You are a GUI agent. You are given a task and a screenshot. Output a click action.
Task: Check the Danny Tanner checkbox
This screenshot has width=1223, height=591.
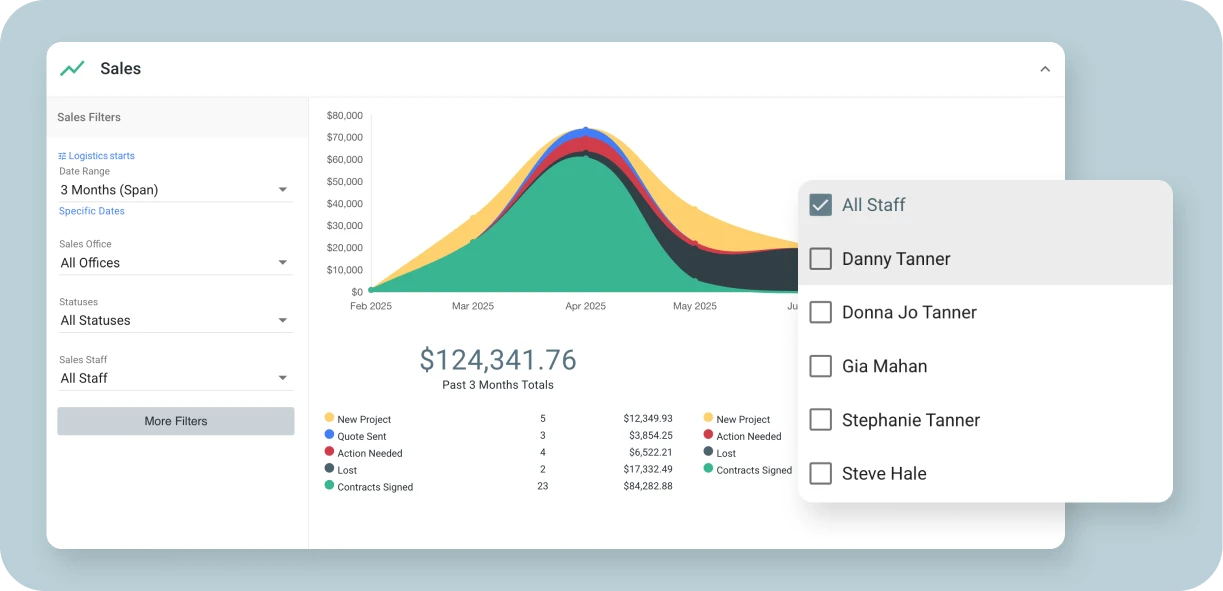(x=820, y=258)
